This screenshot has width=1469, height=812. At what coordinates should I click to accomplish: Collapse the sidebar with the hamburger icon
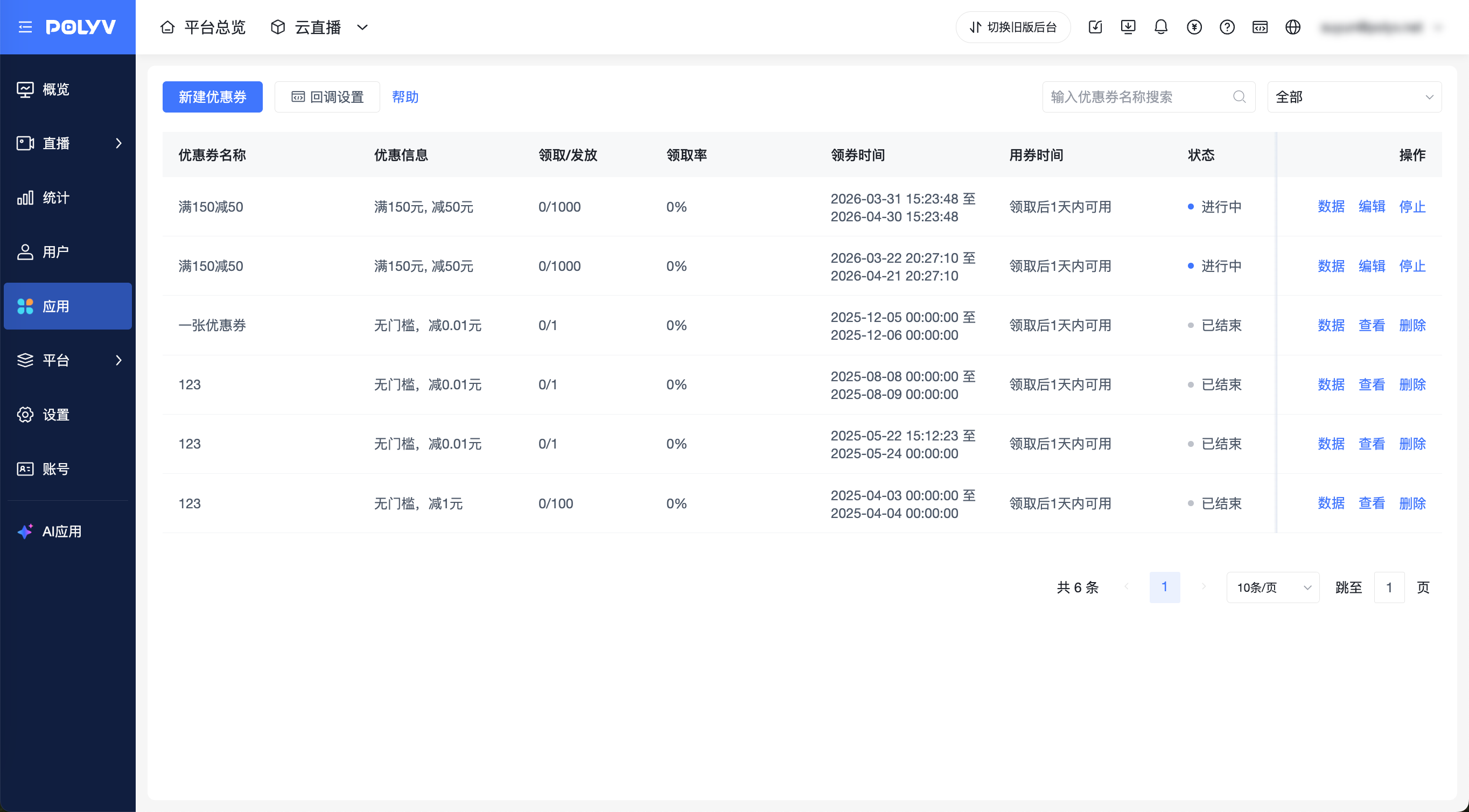click(x=25, y=27)
